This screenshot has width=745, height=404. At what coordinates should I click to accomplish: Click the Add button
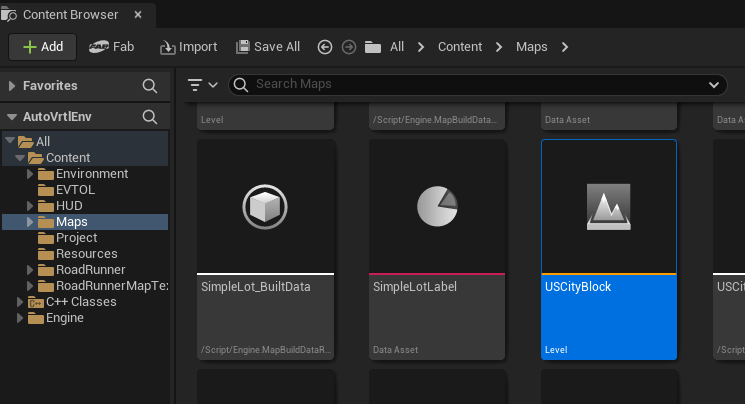[43, 47]
